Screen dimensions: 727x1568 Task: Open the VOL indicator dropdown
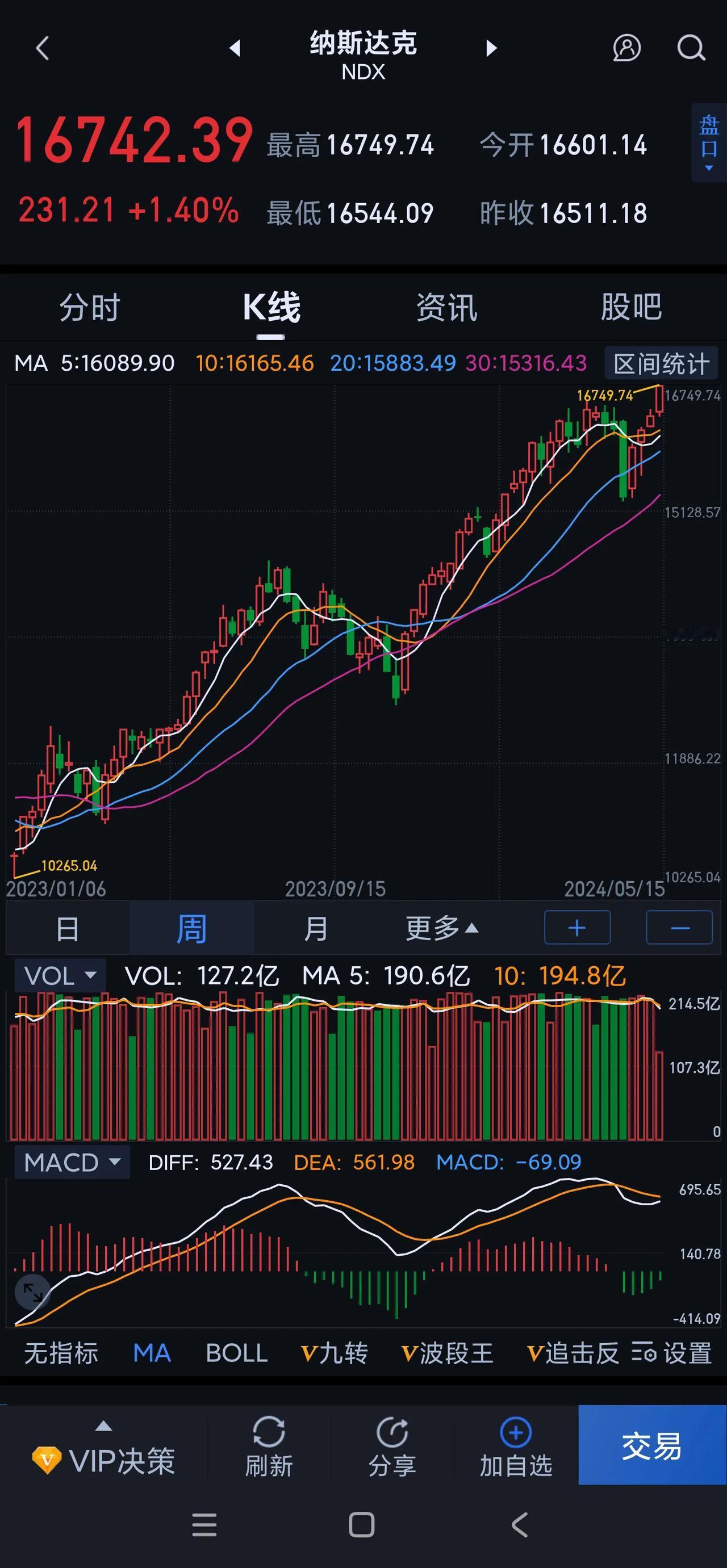click(x=60, y=976)
